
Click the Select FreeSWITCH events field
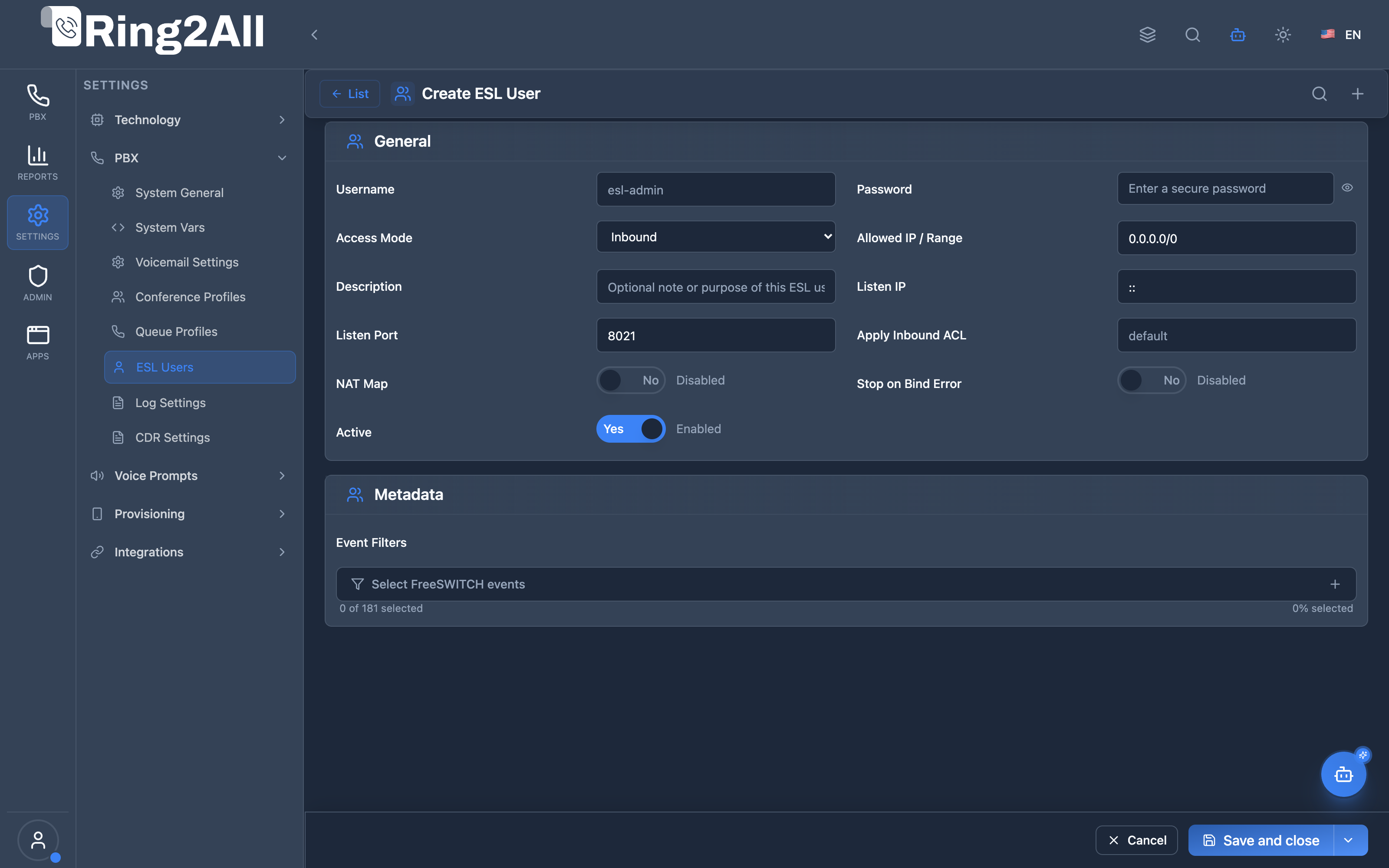[846, 584]
